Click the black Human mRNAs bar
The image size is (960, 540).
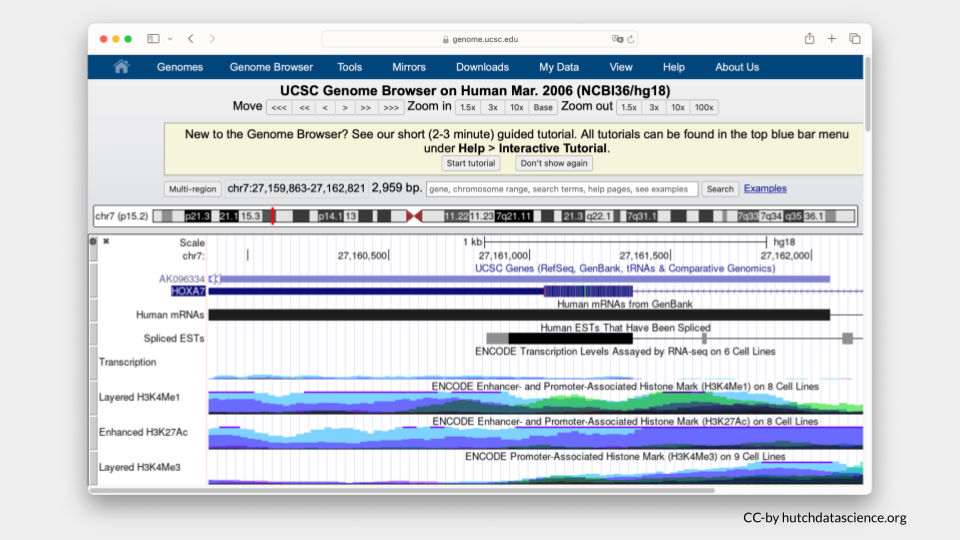pos(519,315)
